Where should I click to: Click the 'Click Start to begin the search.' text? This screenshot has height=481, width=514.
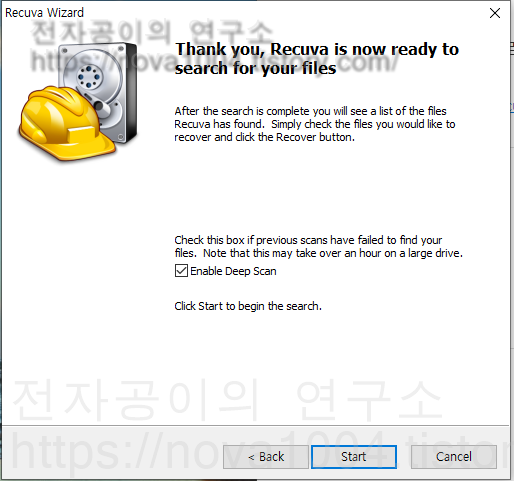[248, 306]
